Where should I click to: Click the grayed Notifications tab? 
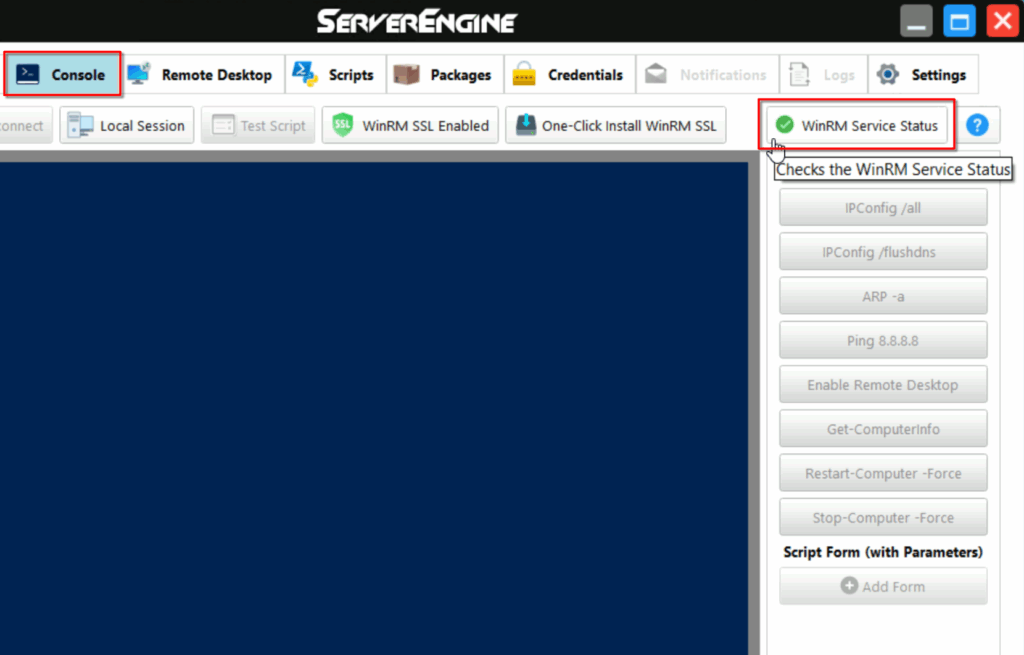click(x=707, y=74)
